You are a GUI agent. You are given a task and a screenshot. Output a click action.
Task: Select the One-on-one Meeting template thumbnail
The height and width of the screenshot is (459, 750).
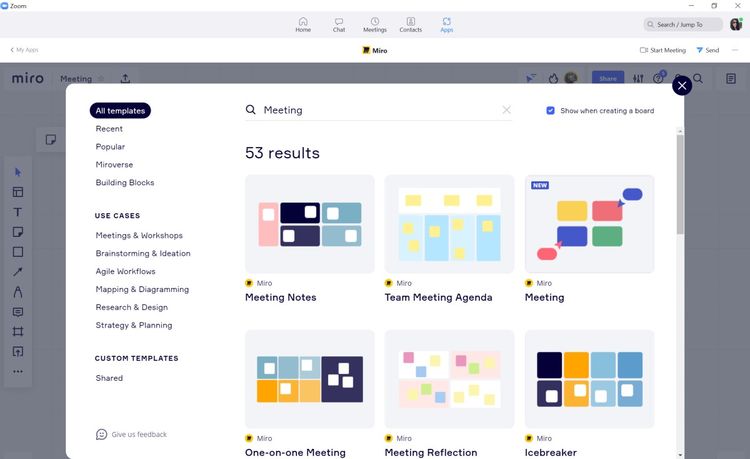309,379
